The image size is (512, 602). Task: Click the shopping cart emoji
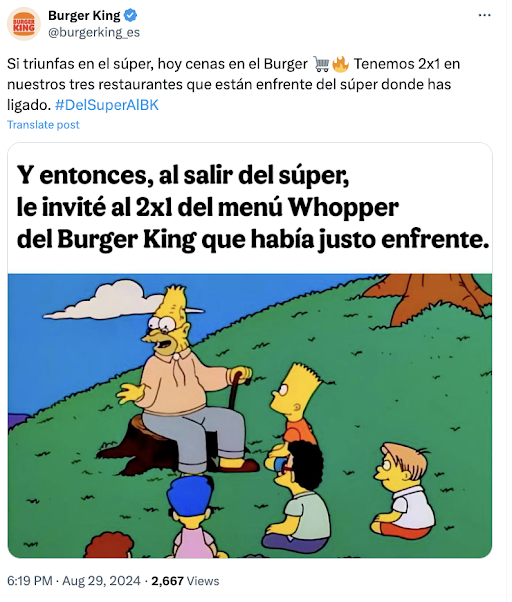pyautogui.click(x=321, y=64)
